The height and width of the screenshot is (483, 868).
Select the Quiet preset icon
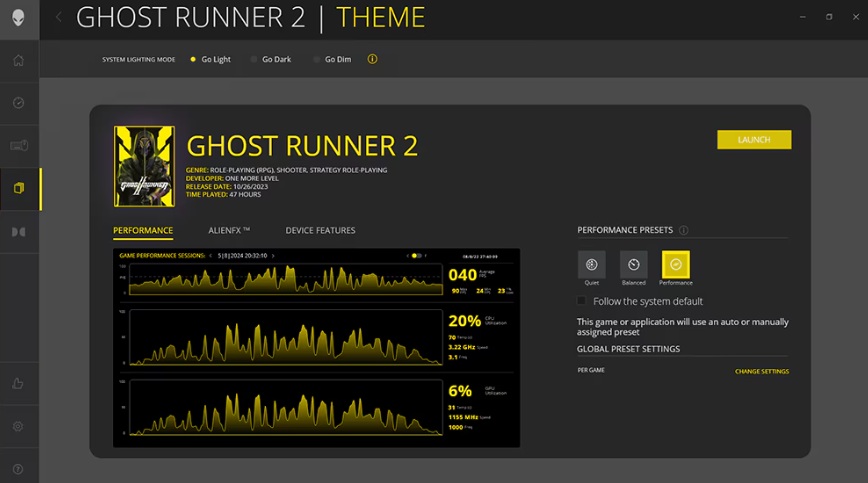592,264
